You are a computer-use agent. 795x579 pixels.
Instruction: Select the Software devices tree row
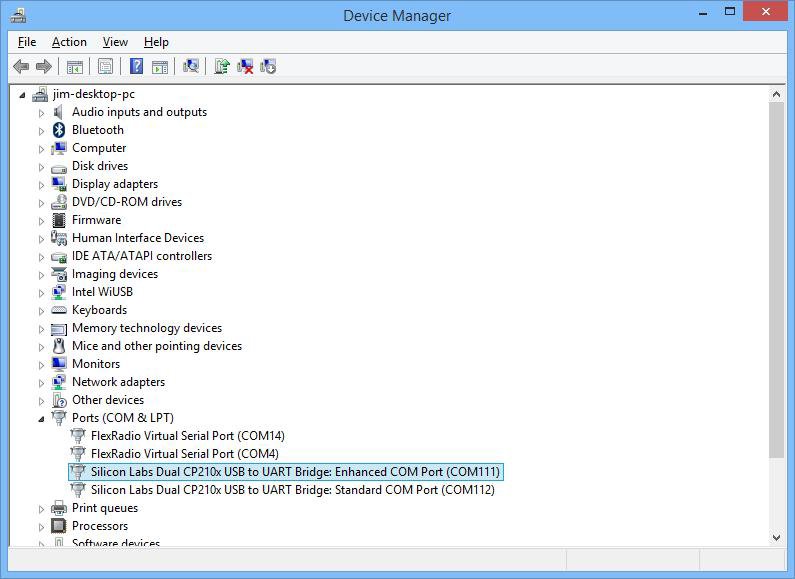tap(116, 542)
